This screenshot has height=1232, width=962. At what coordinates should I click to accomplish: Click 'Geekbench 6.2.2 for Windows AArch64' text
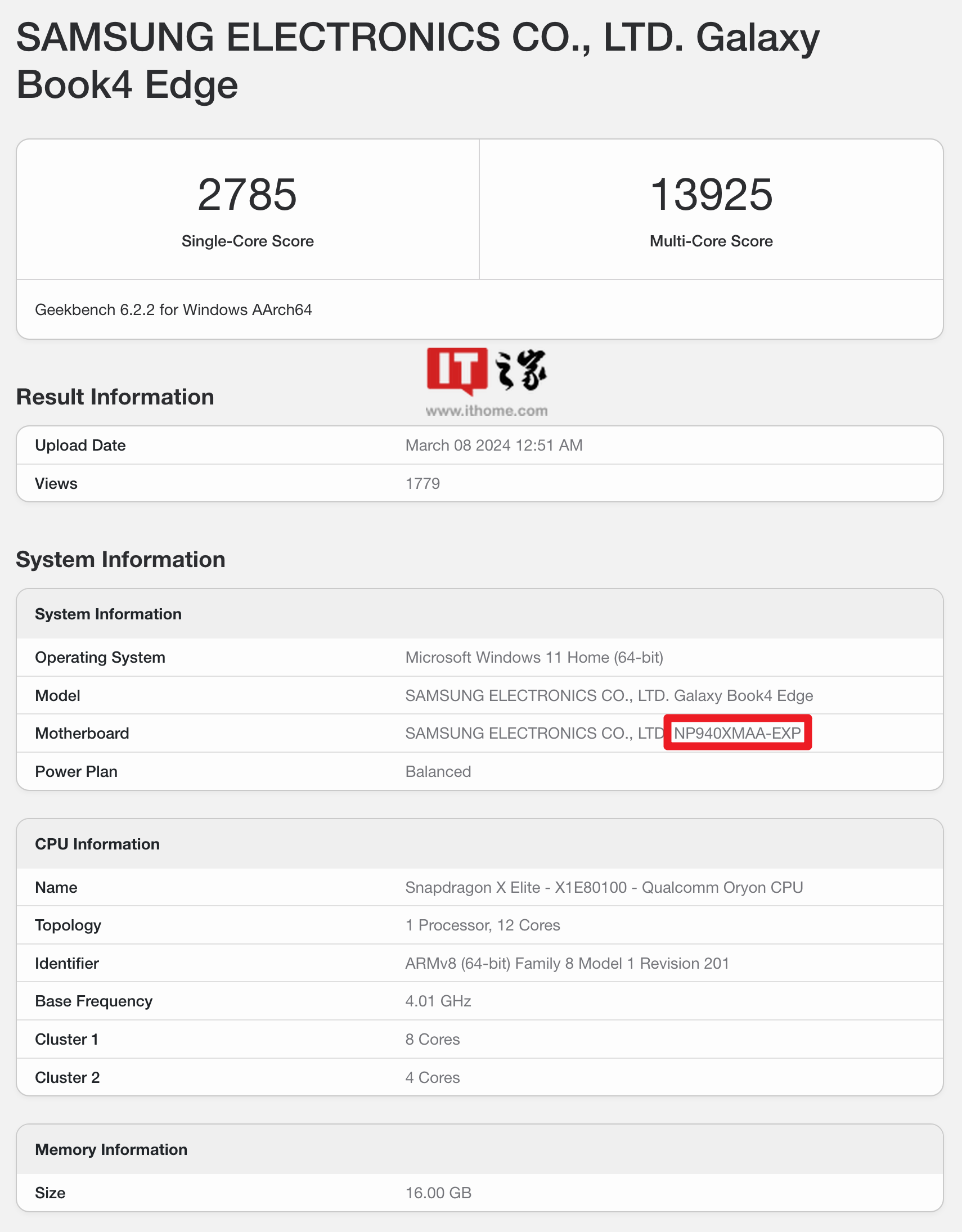tap(173, 310)
